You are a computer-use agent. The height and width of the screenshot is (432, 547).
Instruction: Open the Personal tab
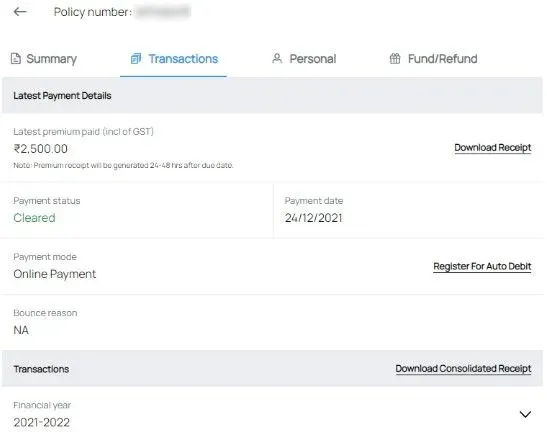click(304, 59)
